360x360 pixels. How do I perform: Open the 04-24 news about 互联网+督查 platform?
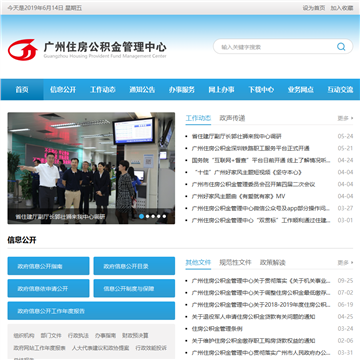coord(261,160)
